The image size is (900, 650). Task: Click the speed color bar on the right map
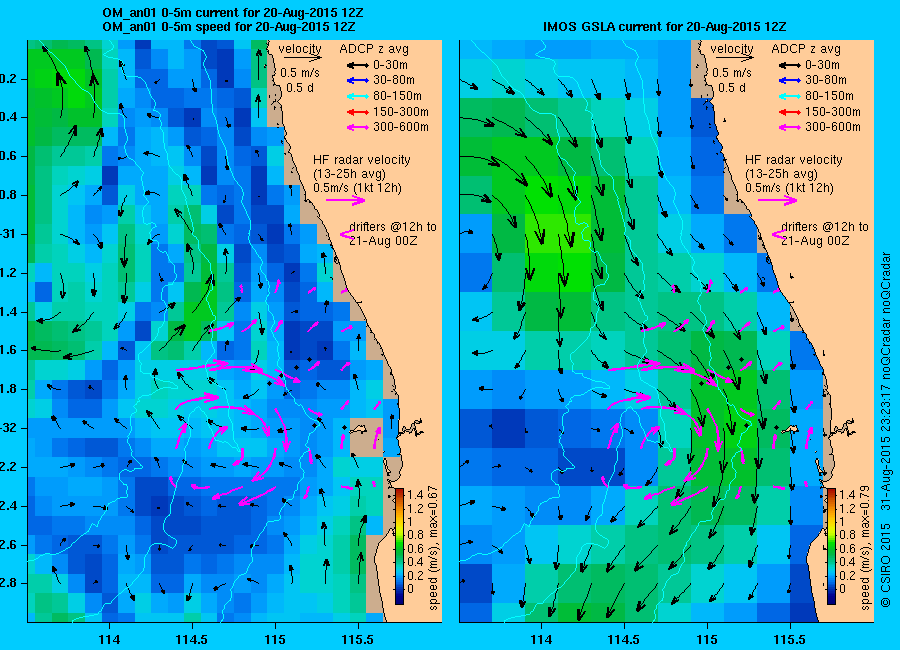[x=832, y=546]
